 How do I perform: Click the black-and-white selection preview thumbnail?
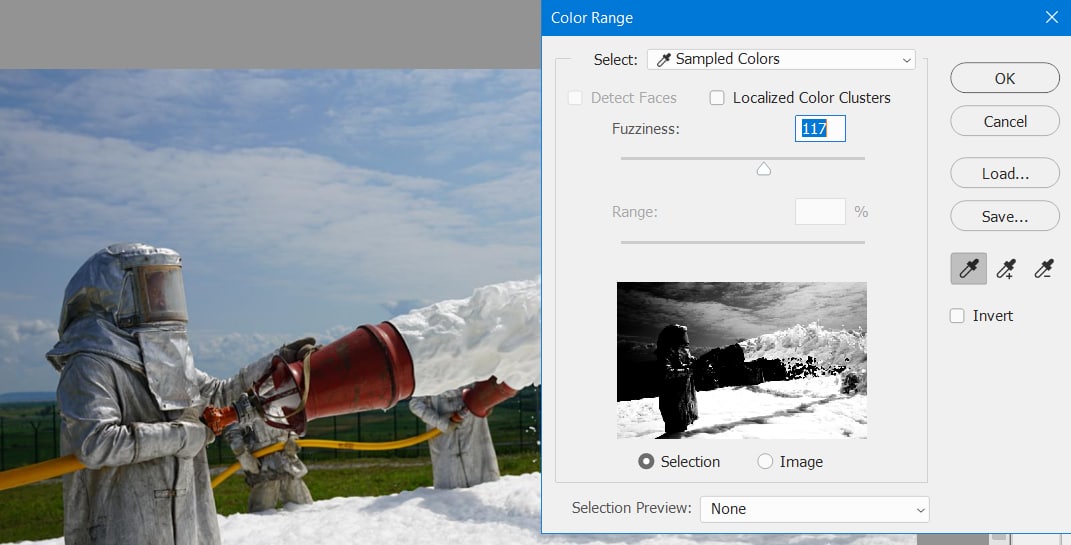742,360
